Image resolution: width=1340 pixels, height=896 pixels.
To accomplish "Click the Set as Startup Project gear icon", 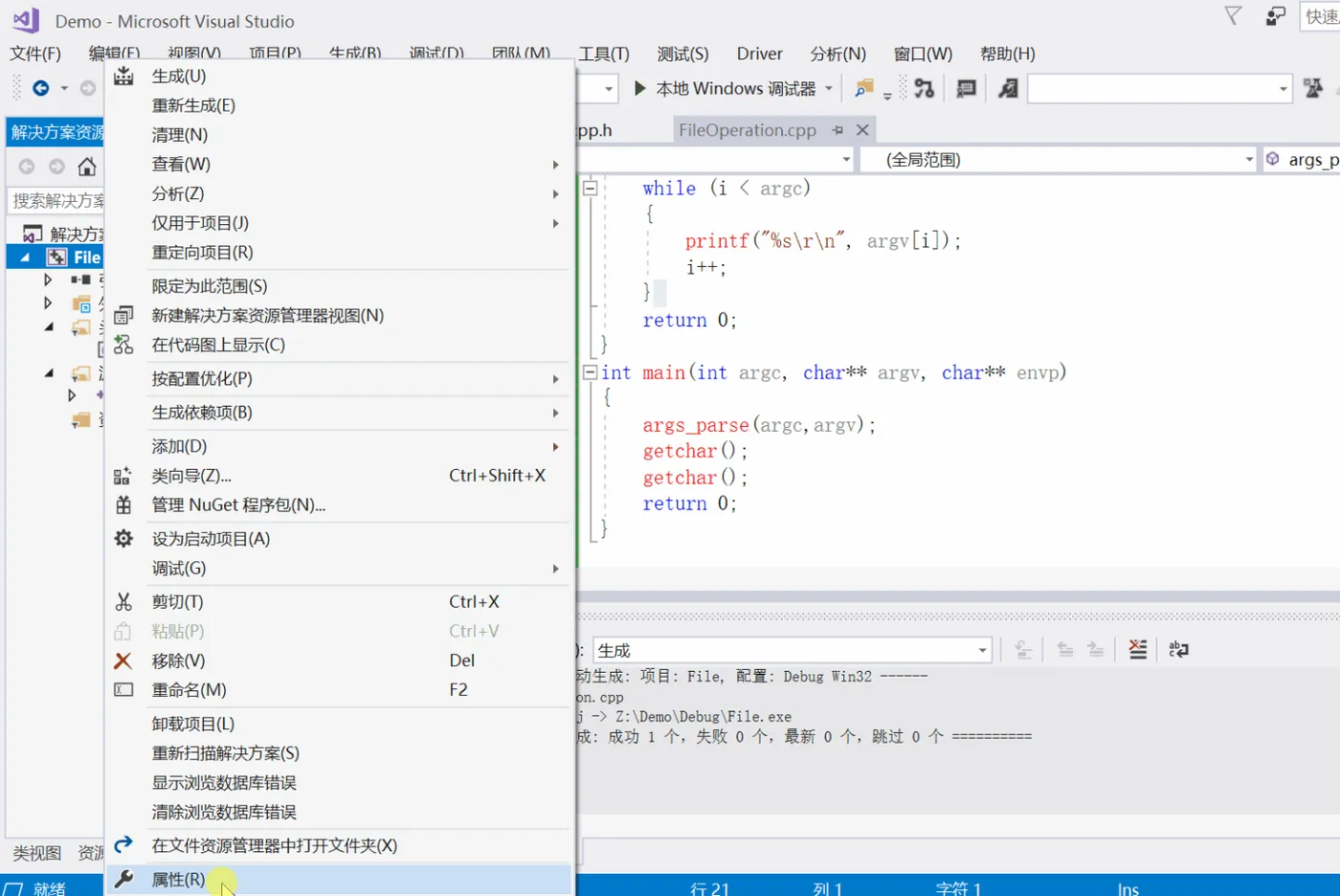I will 123,539.
